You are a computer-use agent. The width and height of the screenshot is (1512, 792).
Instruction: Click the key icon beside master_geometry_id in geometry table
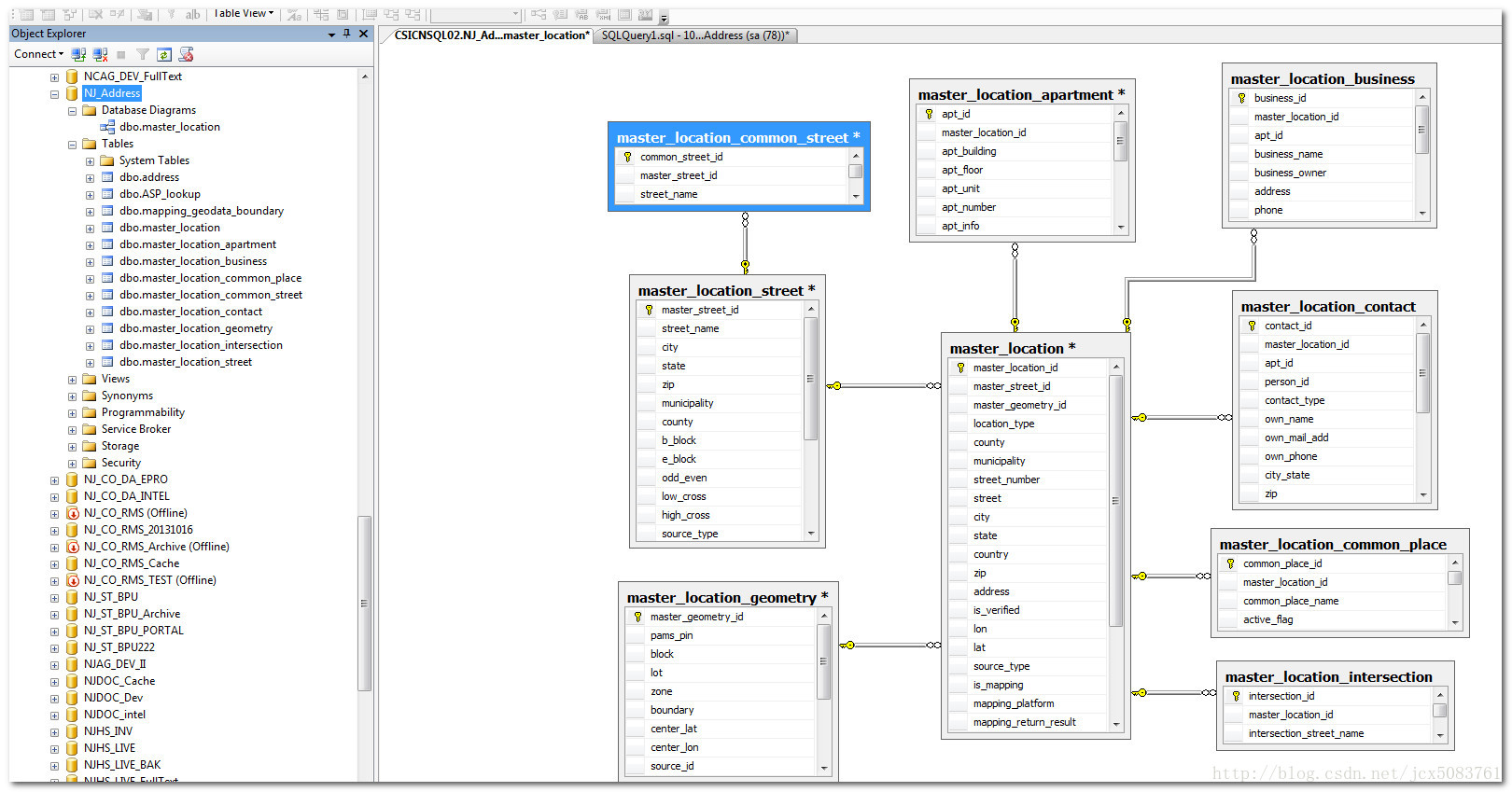pyautogui.click(x=637, y=617)
